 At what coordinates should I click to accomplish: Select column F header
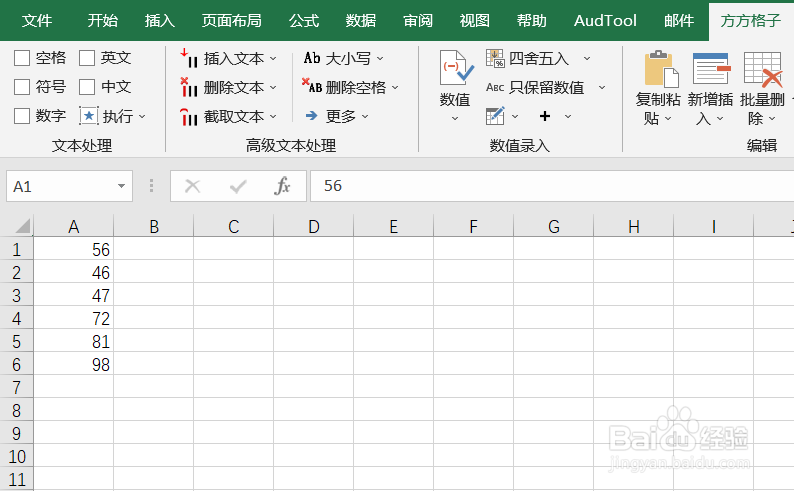point(473,226)
